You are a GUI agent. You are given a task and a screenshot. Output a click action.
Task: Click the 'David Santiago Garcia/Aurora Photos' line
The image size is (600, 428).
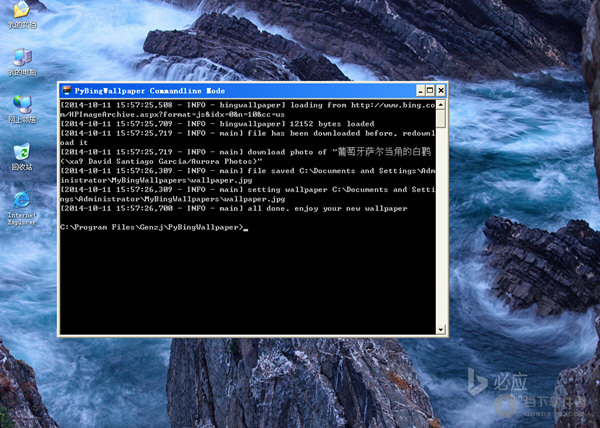161,161
